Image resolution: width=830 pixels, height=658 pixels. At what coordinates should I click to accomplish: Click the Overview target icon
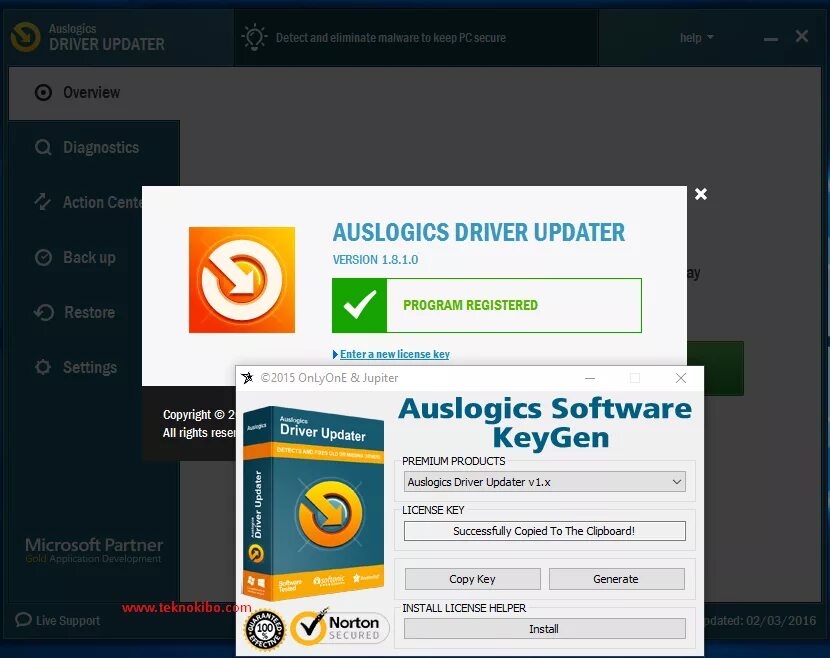(43, 93)
